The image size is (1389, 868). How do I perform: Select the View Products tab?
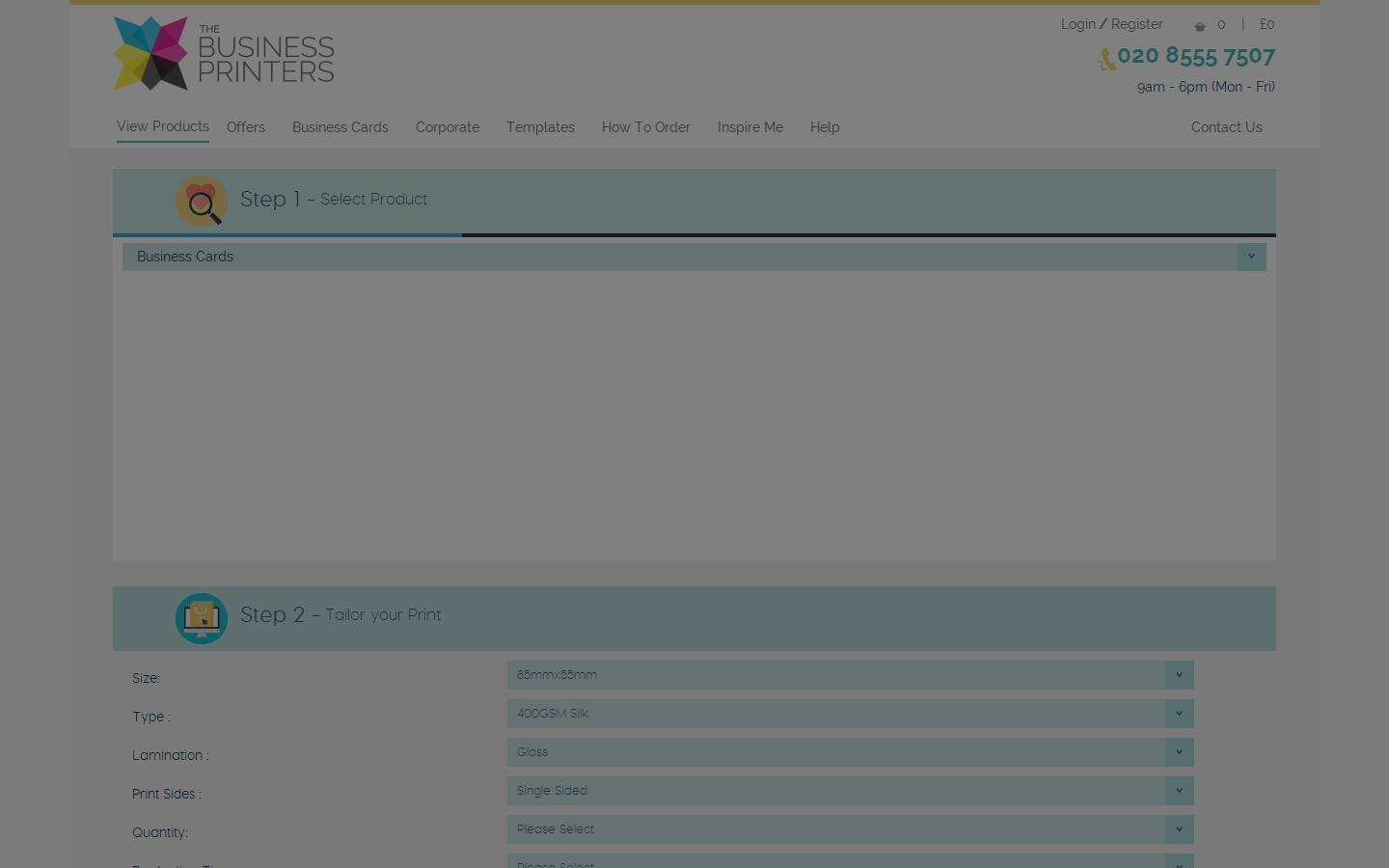pyautogui.click(x=162, y=126)
